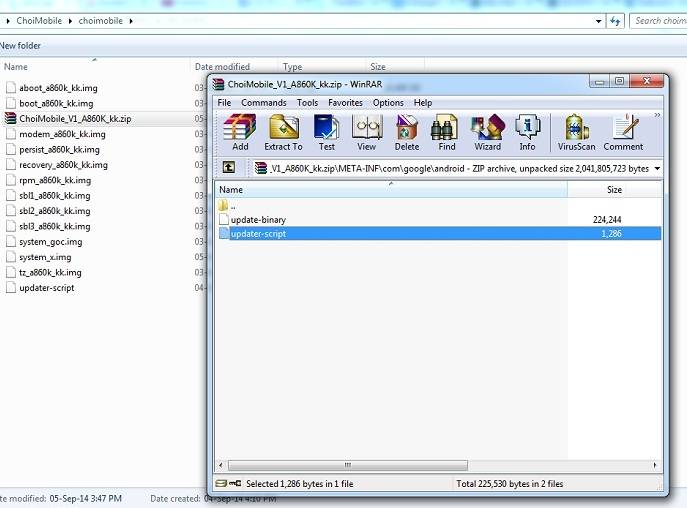Open Explorer address bar history dropdown
687x508 pixels.
click(x=598, y=21)
